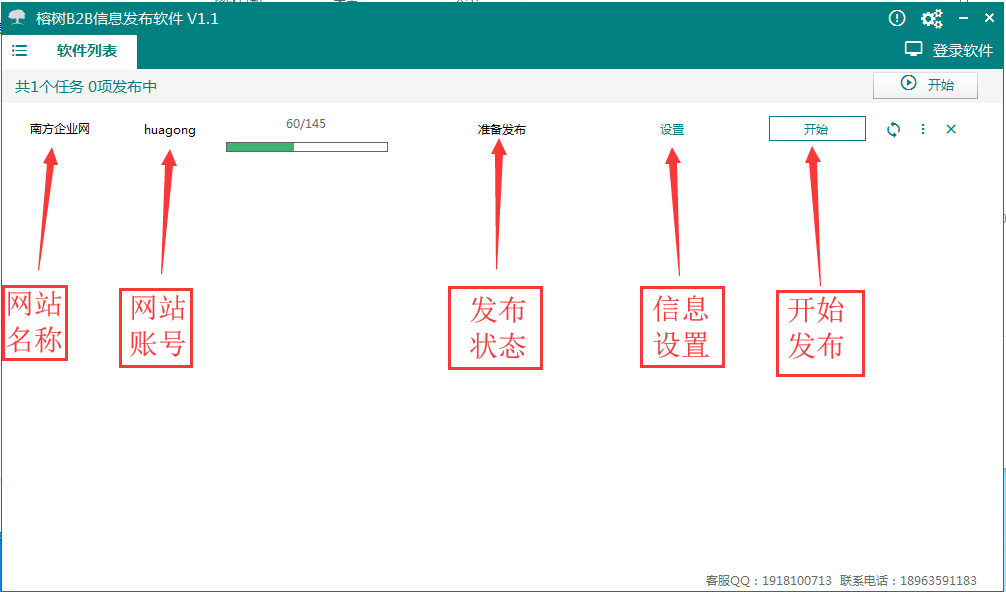Switch to the 软件列表 tab
This screenshot has height=592, width=1006.
click(87, 51)
